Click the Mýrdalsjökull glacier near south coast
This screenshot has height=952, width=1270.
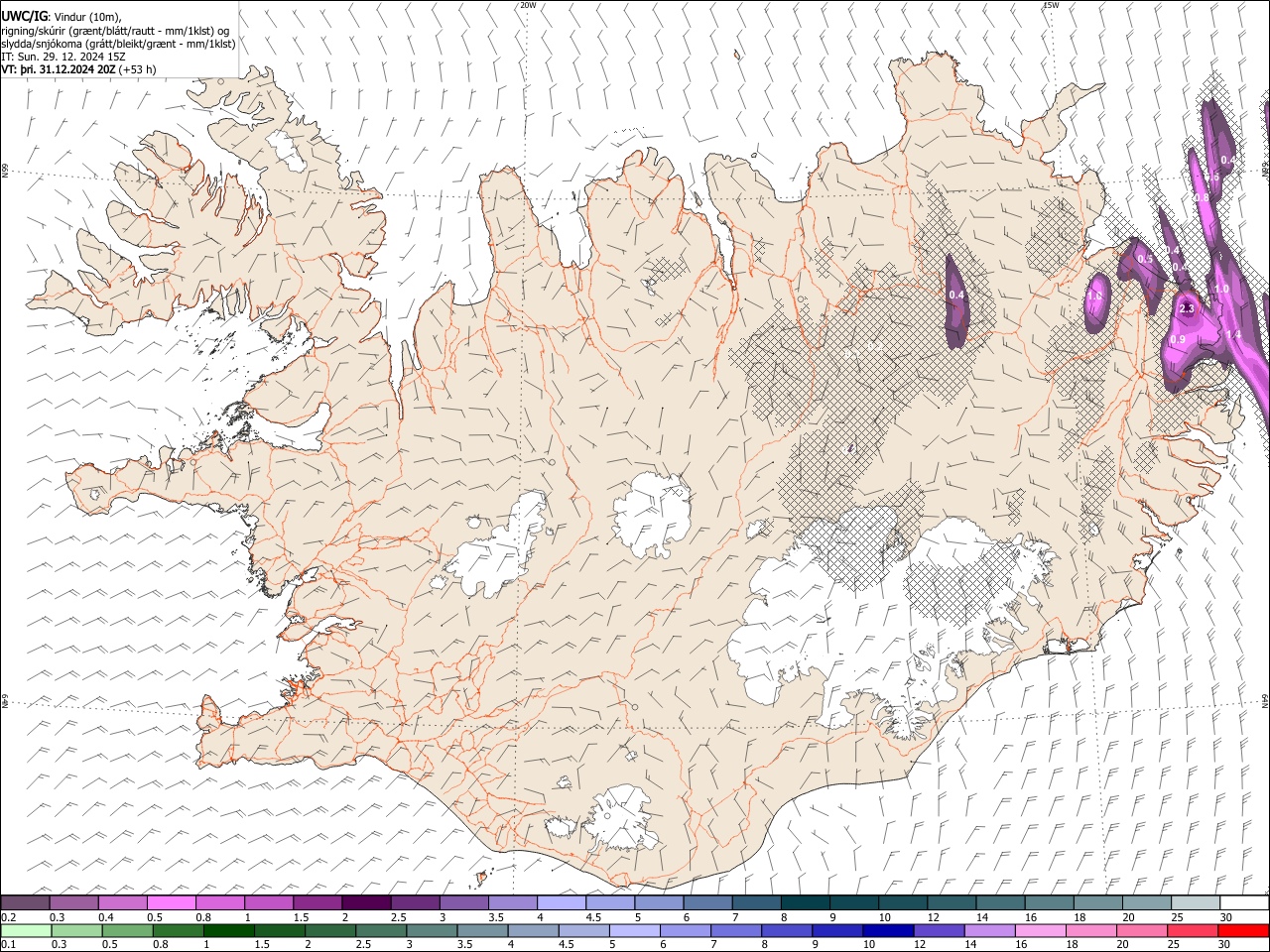[x=622, y=818]
